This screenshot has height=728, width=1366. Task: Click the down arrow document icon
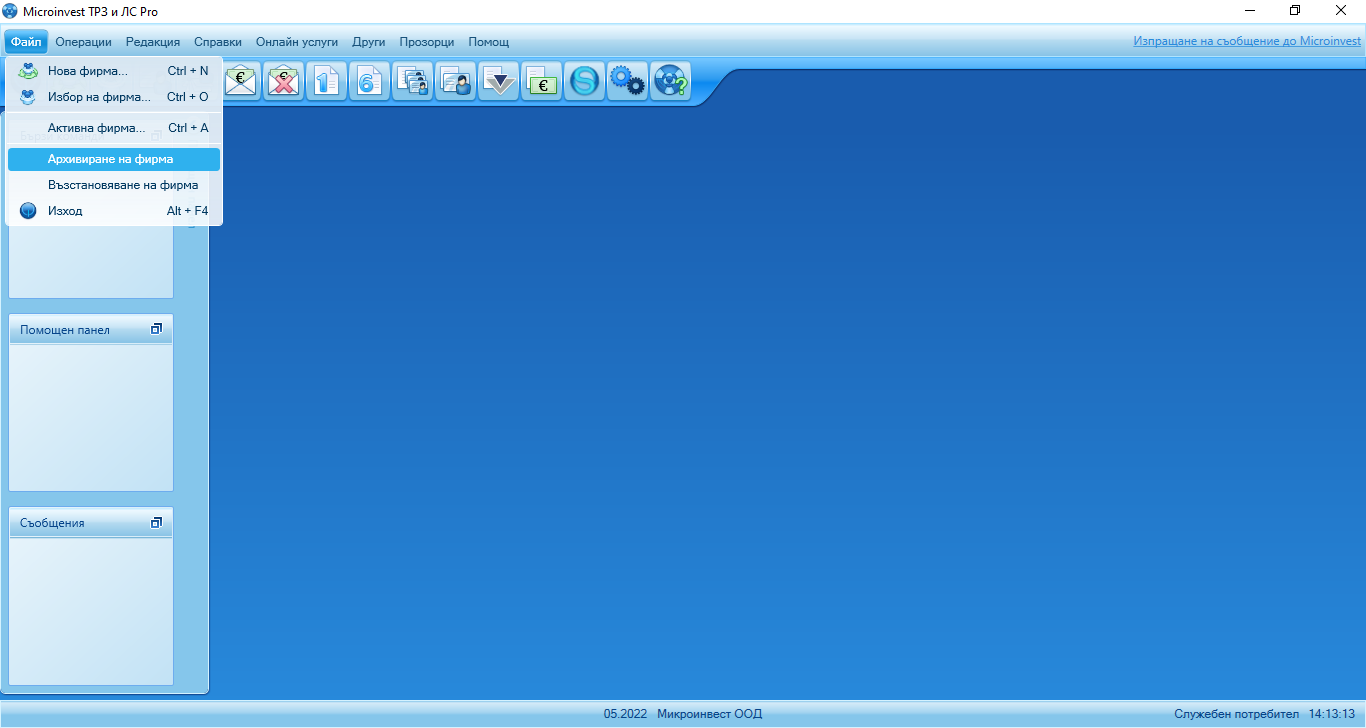click(x=499, y=81)
